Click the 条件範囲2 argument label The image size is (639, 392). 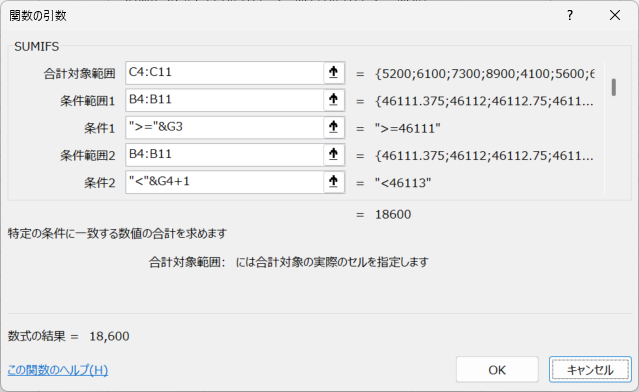click(x=88, y=156)
